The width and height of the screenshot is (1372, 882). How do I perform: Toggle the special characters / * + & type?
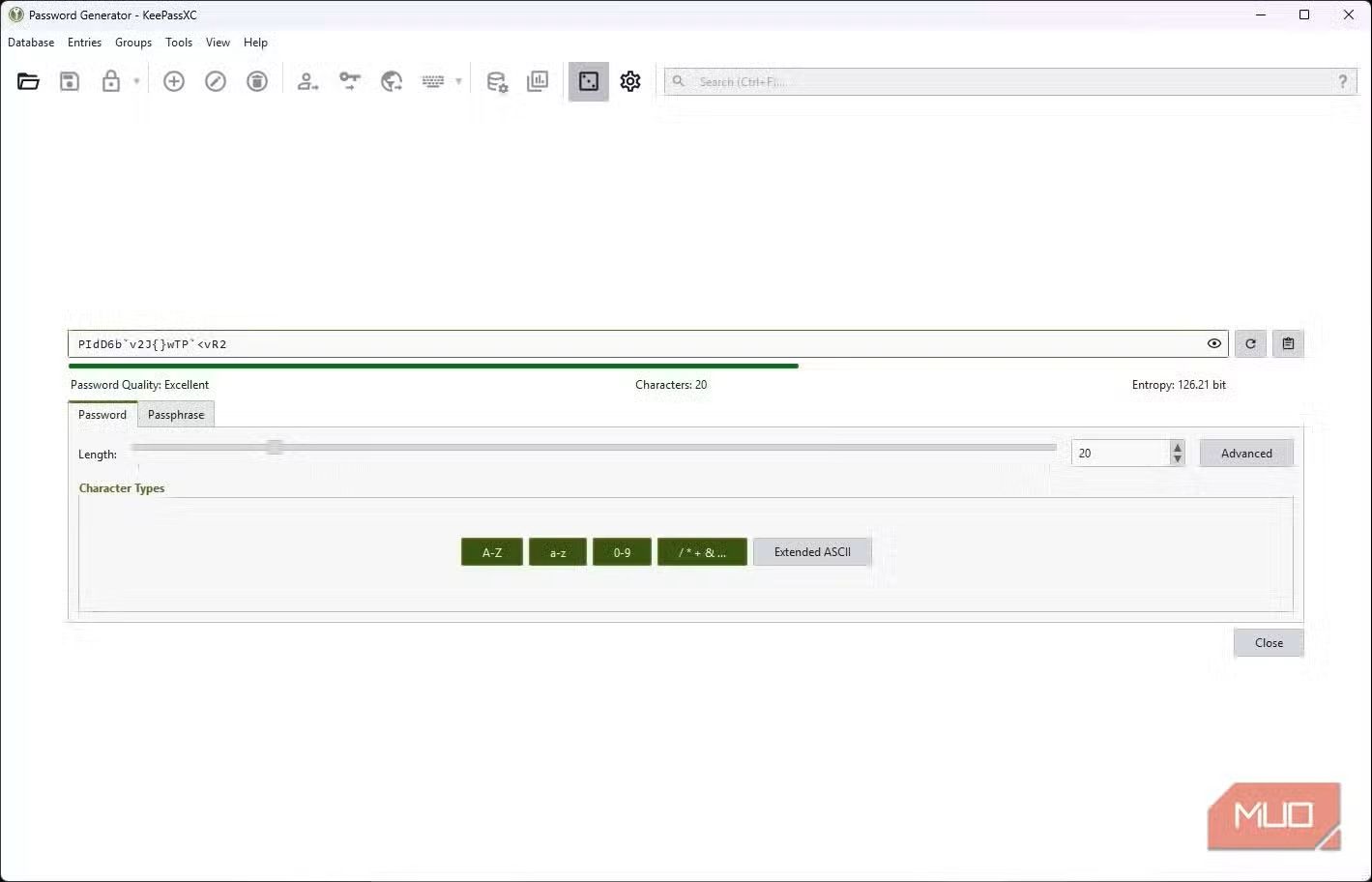[x=702, y=552]
